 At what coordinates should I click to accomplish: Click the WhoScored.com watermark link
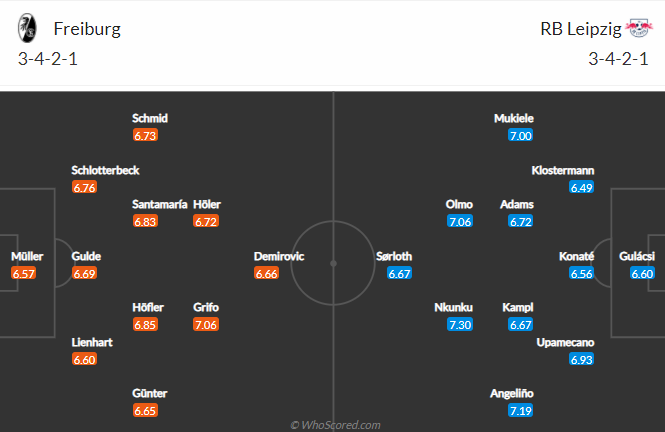tap(335, 425)
